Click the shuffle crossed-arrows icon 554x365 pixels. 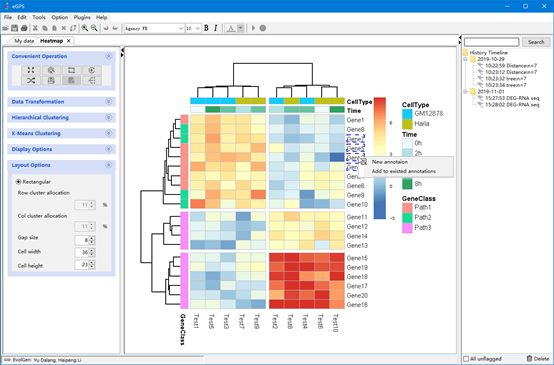[31, 81]
